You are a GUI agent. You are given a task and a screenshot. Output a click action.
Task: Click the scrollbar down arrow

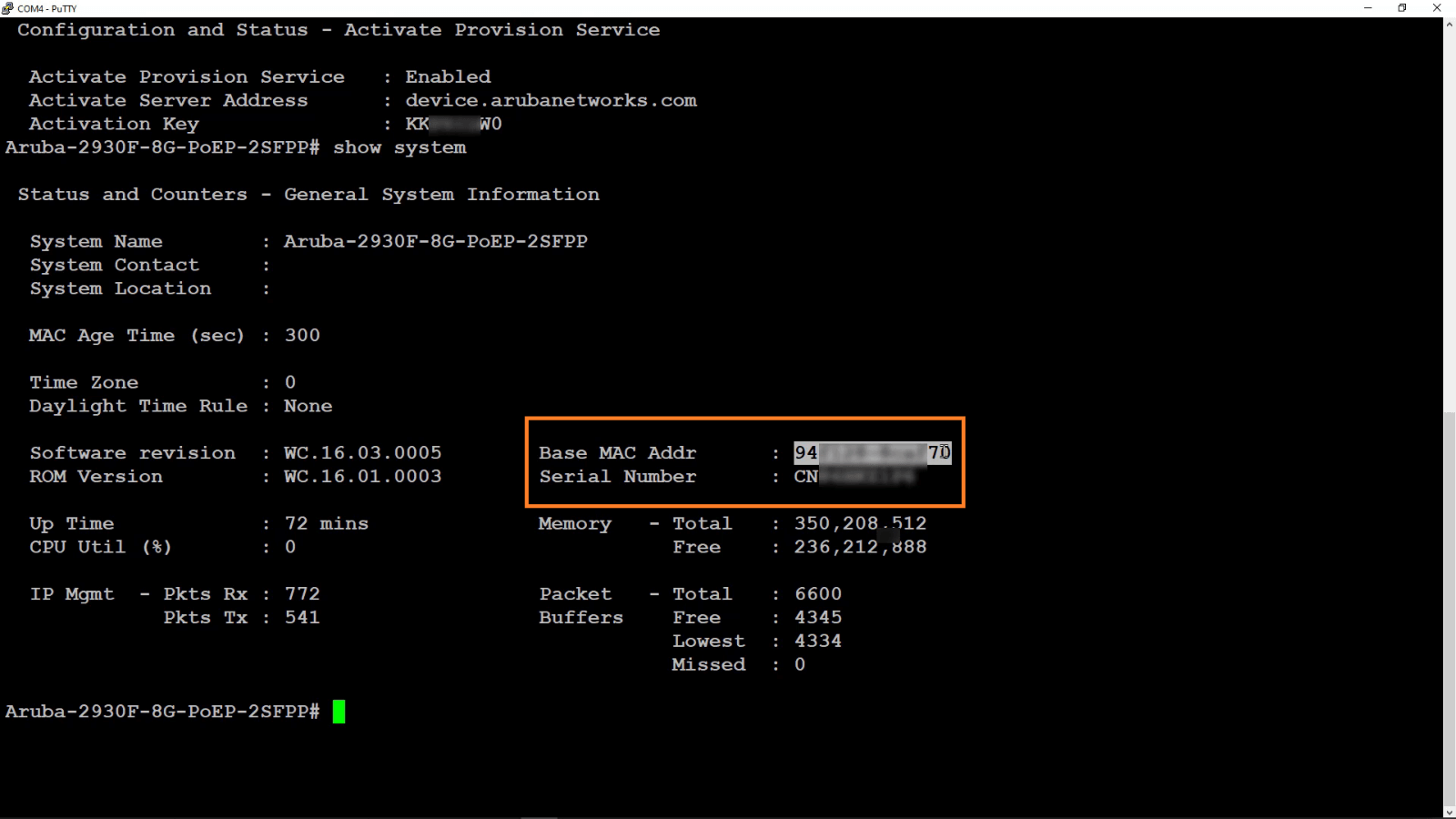pos(1449,812)
